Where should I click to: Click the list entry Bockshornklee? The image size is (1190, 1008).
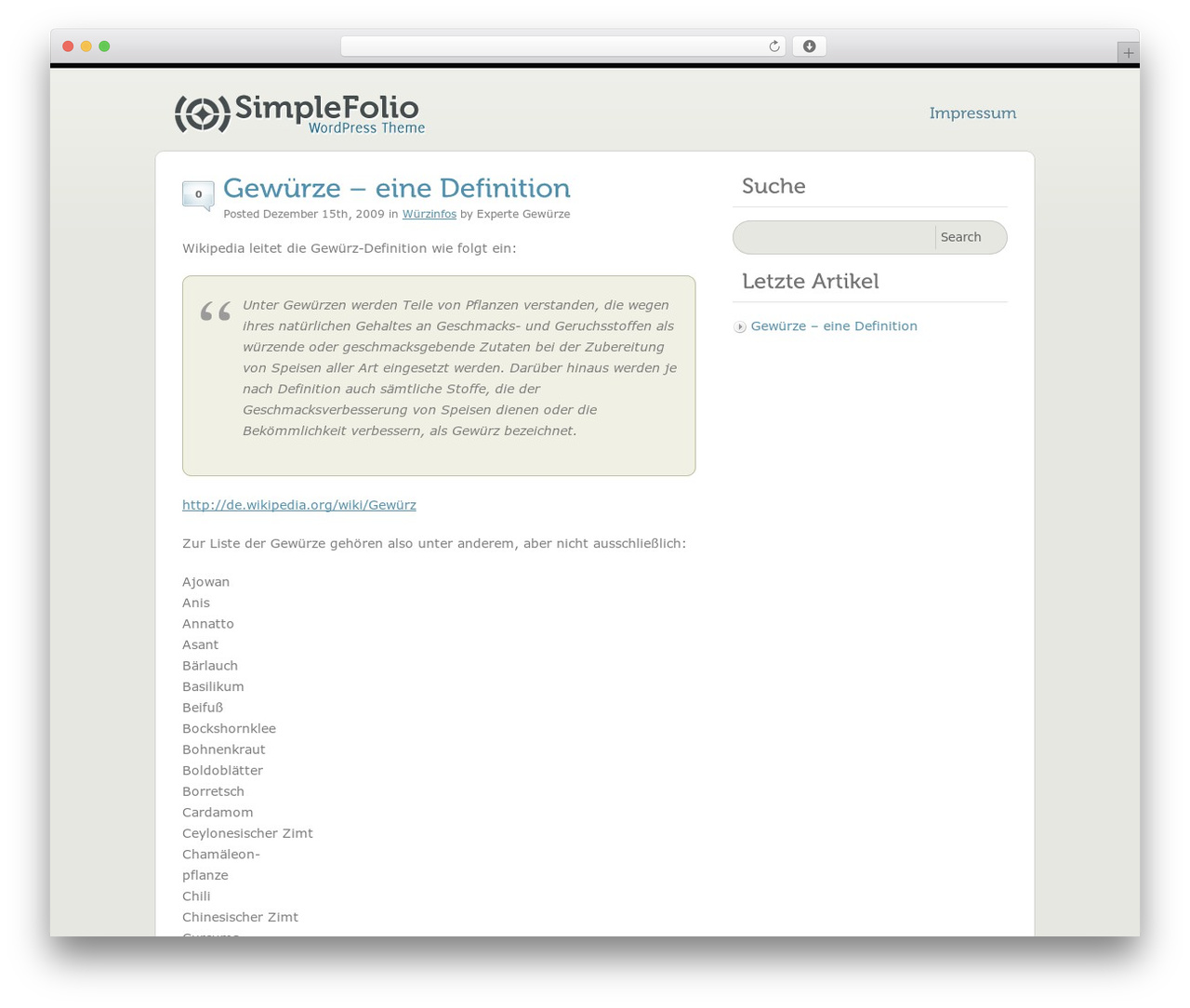229,728
